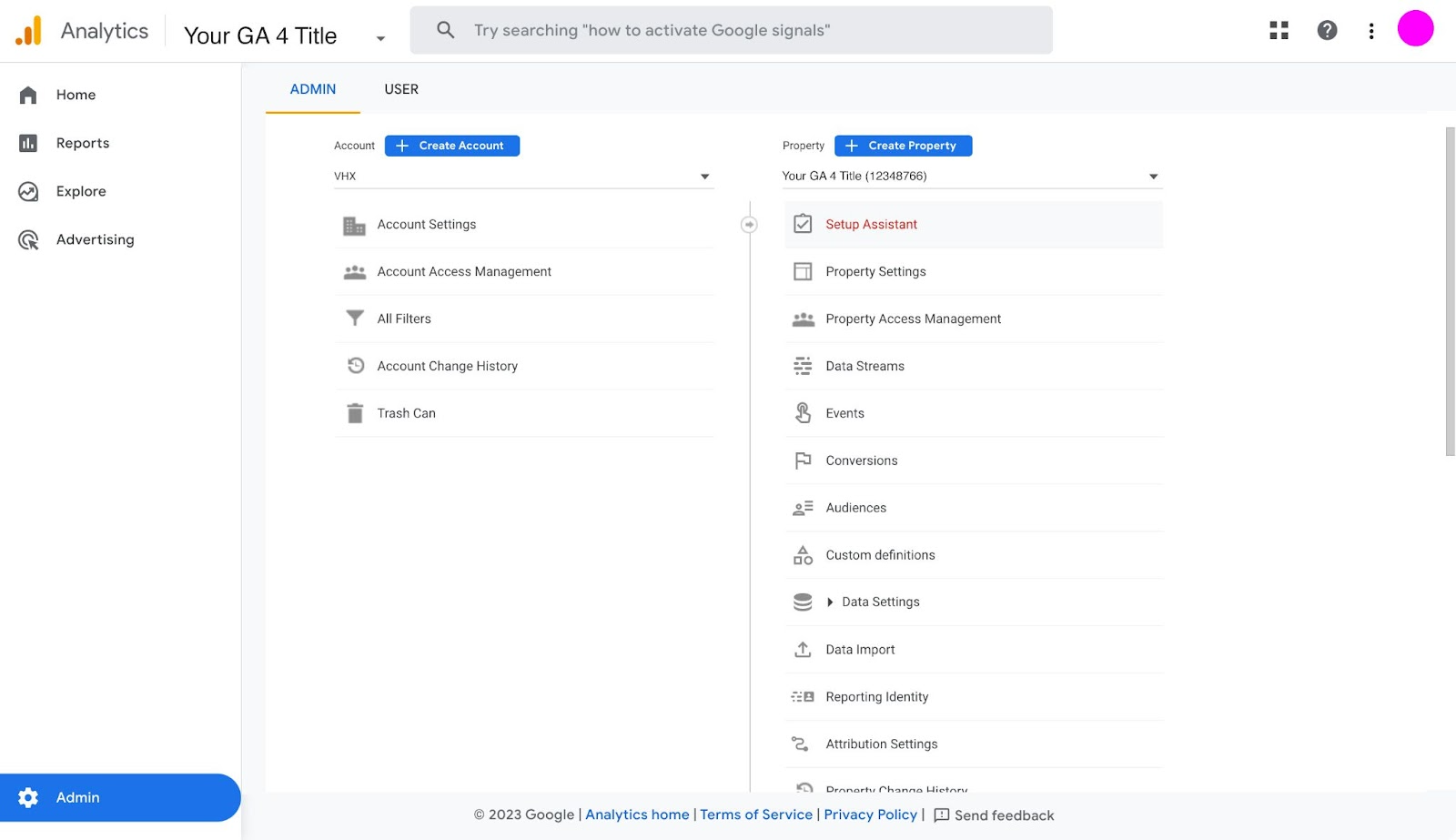
Task: Open the Privacy Policy link
Action: pyautogui.click(x=871, y=815)
